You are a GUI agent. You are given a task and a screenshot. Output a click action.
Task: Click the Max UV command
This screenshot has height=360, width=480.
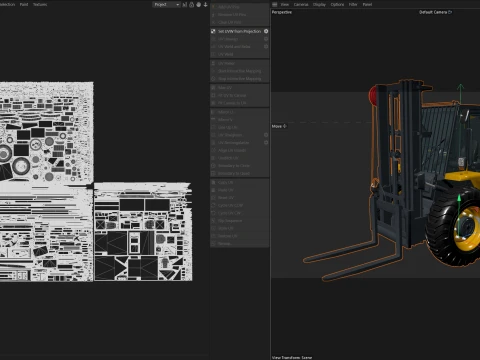tap(240, 88)
